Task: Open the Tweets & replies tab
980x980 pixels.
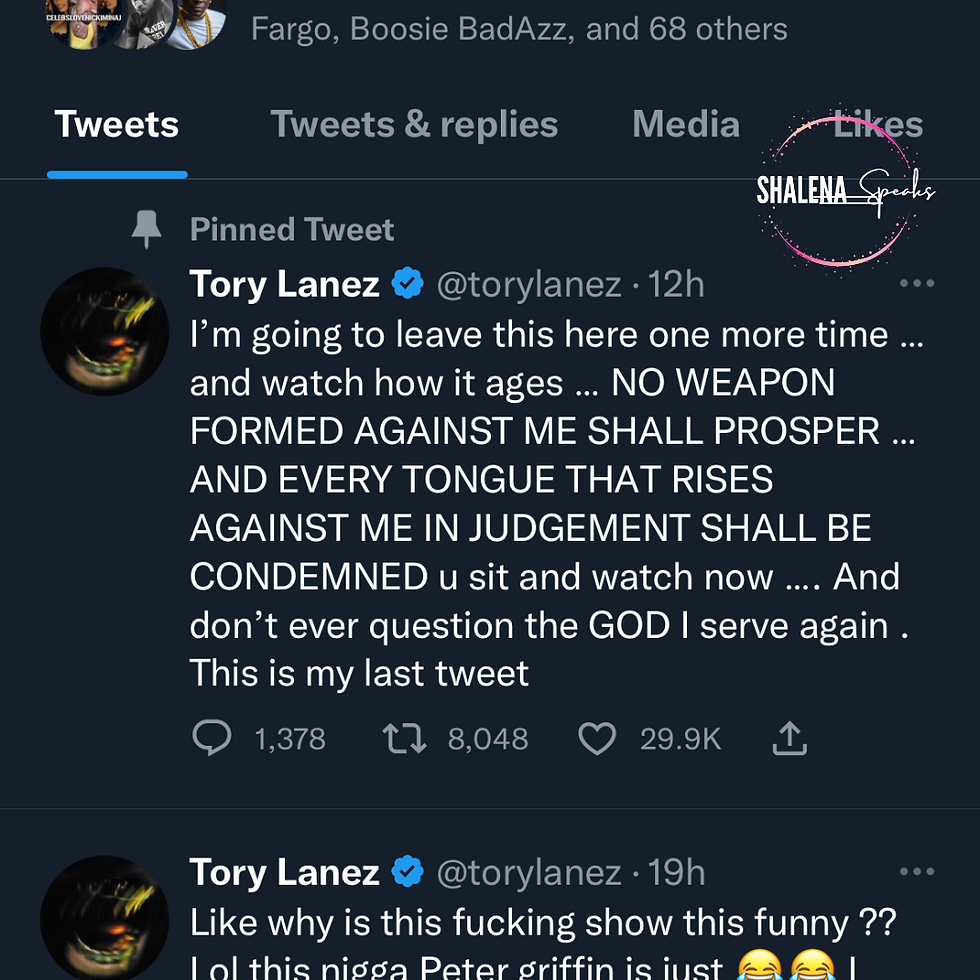Action: (x=414, y=125)
